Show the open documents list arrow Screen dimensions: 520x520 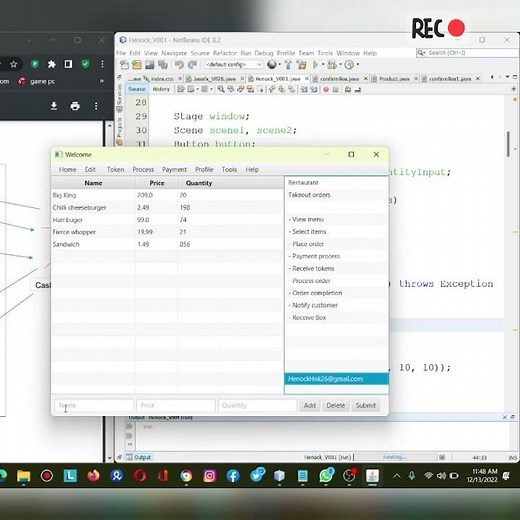point(507,77)
